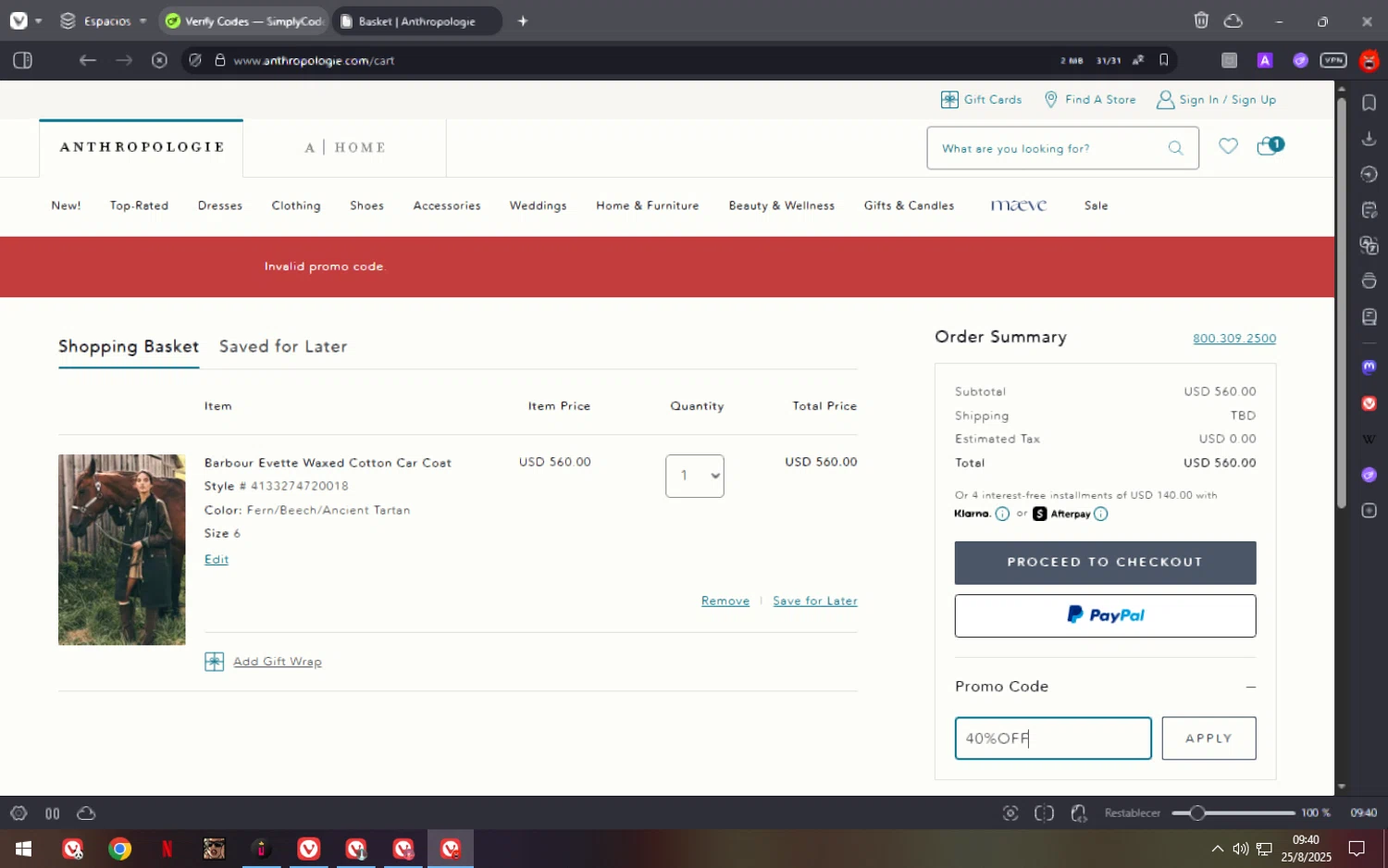The width and height of the screenshot is (1388, 868).
Task: Click the Restablecer zoom reset button
Action: point(1132,812)
